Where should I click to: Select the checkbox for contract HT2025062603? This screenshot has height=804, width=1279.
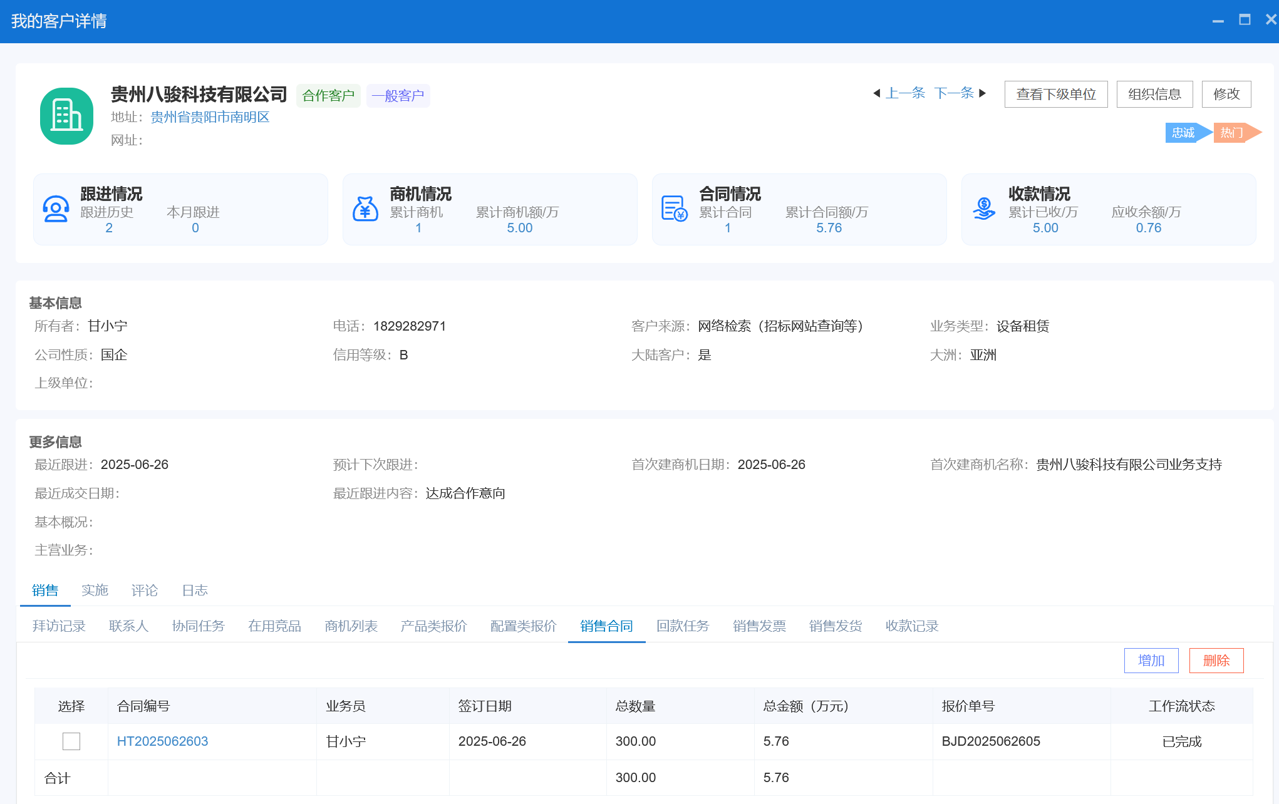pyautogui.click(x=70, y=741)
